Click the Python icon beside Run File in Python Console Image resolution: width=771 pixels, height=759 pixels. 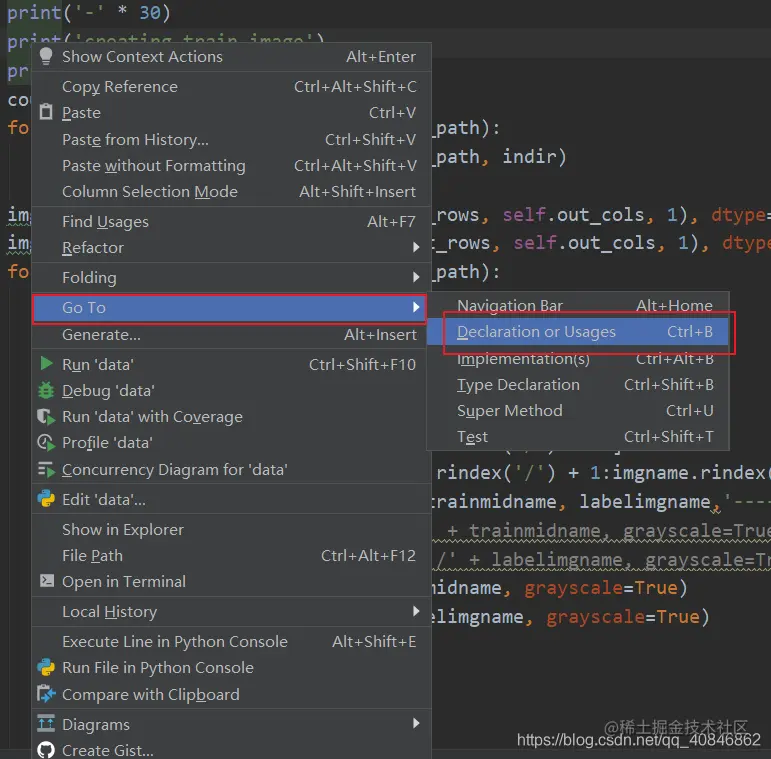(x=46, y=667)
